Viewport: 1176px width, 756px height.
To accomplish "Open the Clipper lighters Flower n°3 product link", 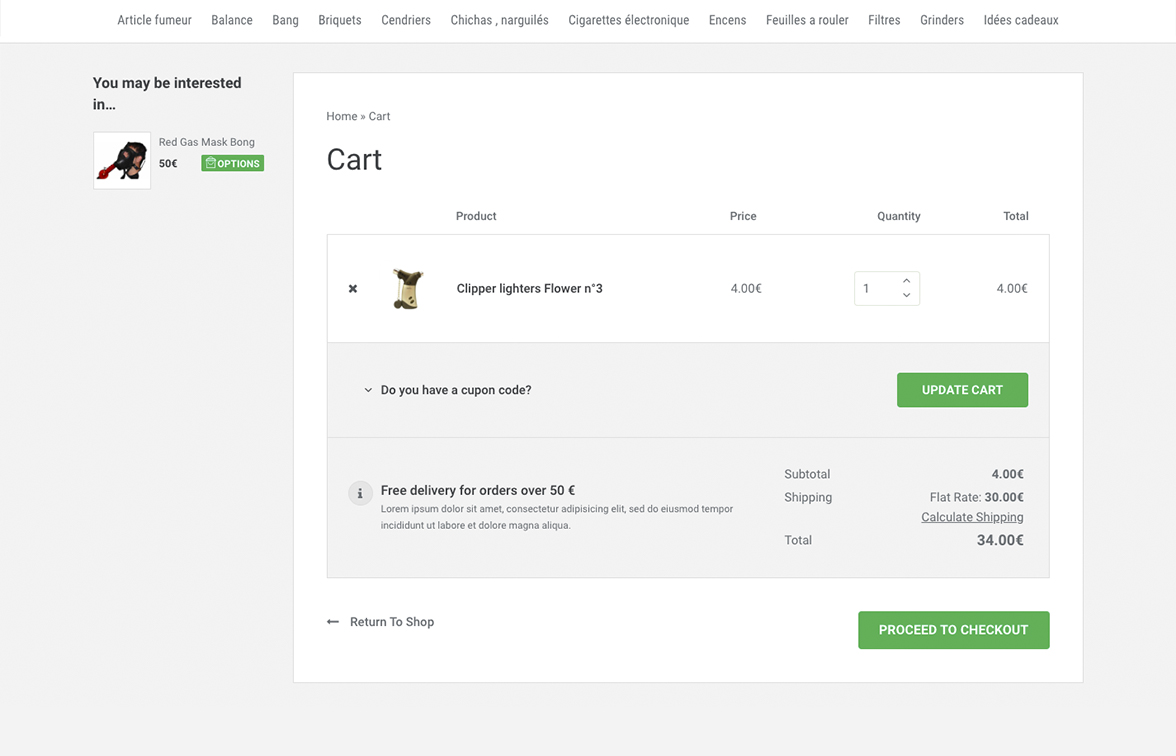I will (x=529, y=289).
